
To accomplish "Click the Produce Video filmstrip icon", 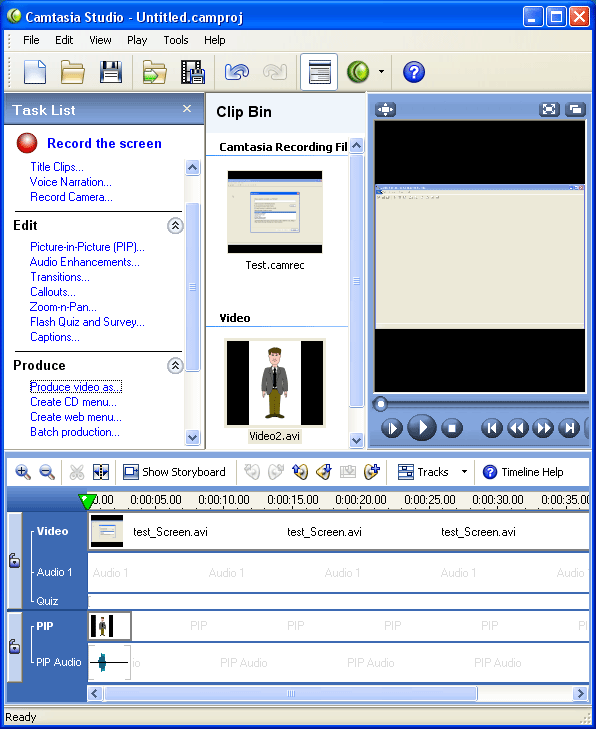I will [x=193, y=72].
